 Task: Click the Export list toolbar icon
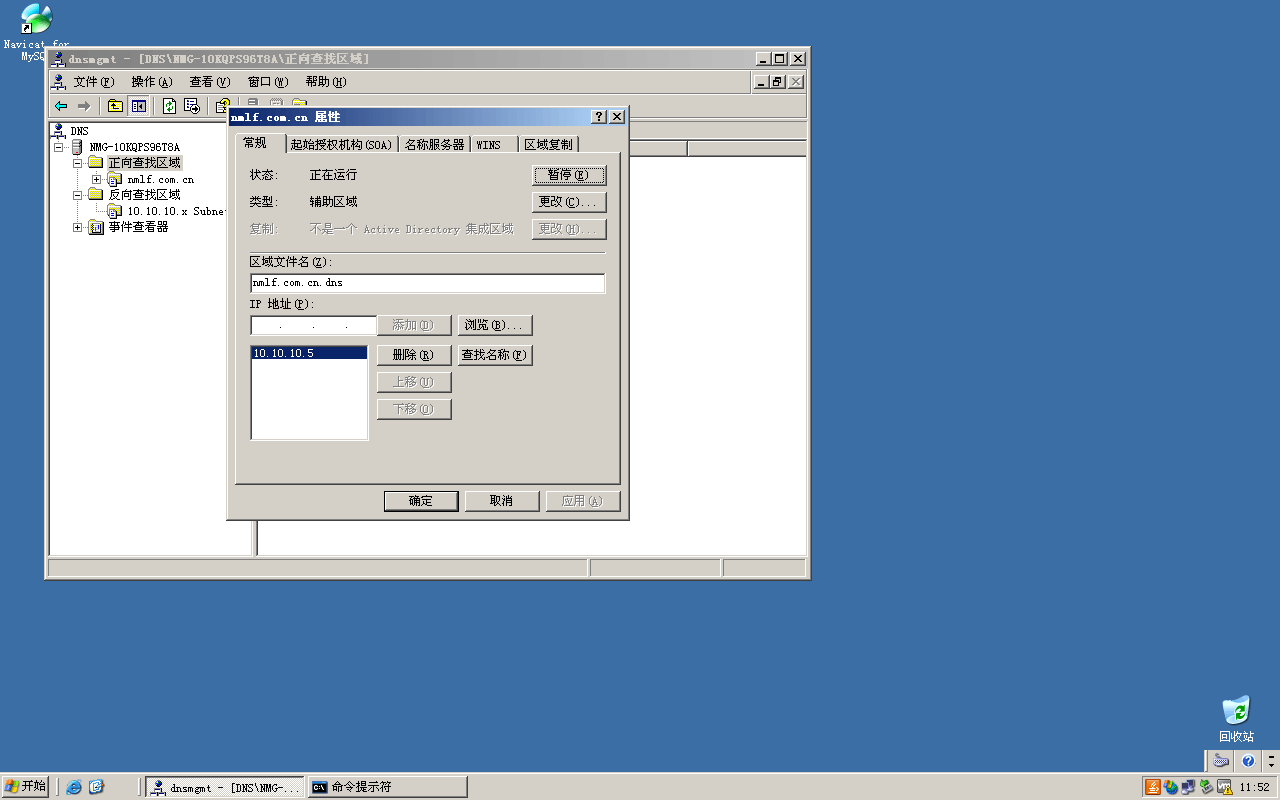[x=192, y=106]
